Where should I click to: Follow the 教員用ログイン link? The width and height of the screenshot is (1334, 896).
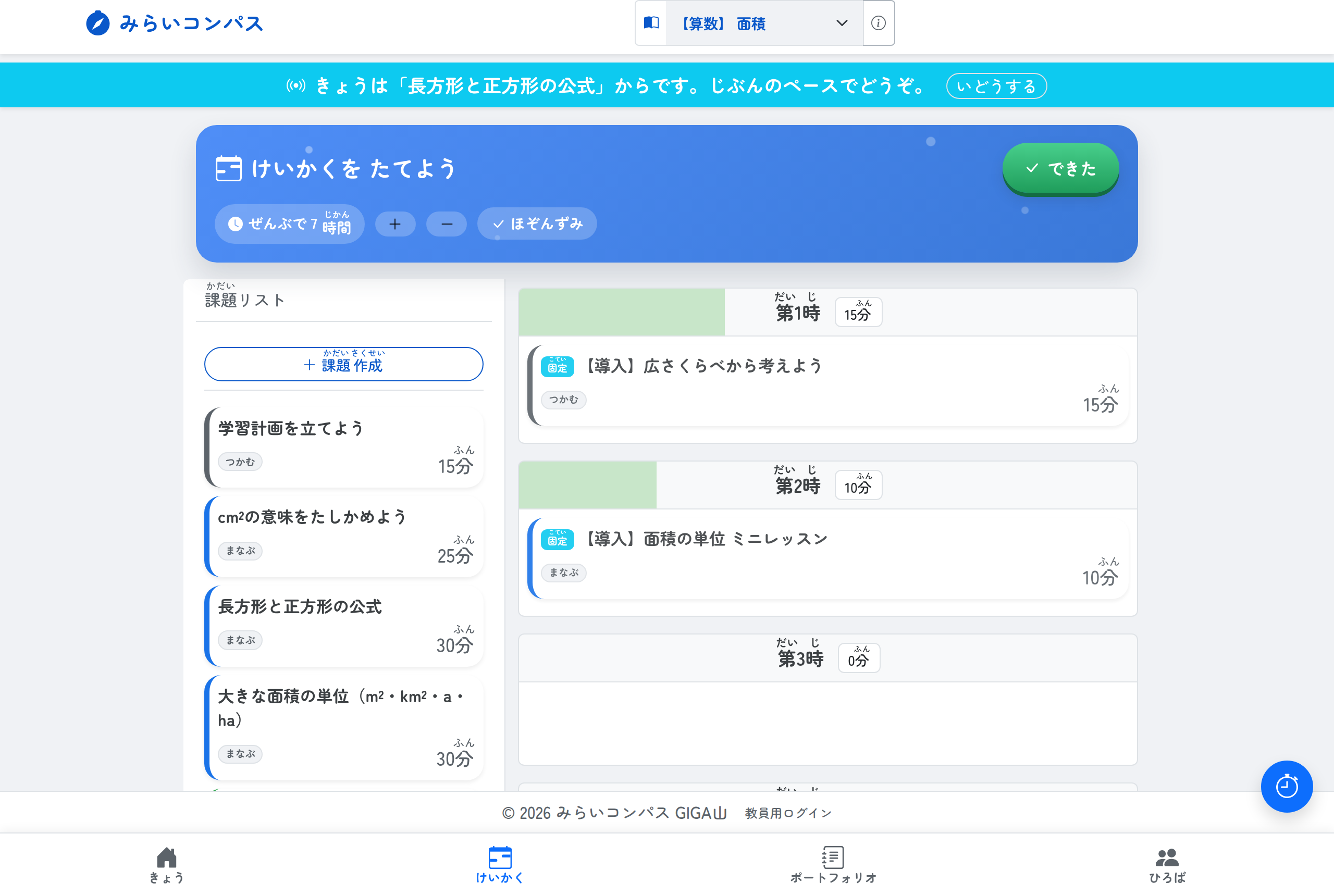[788, 813]
